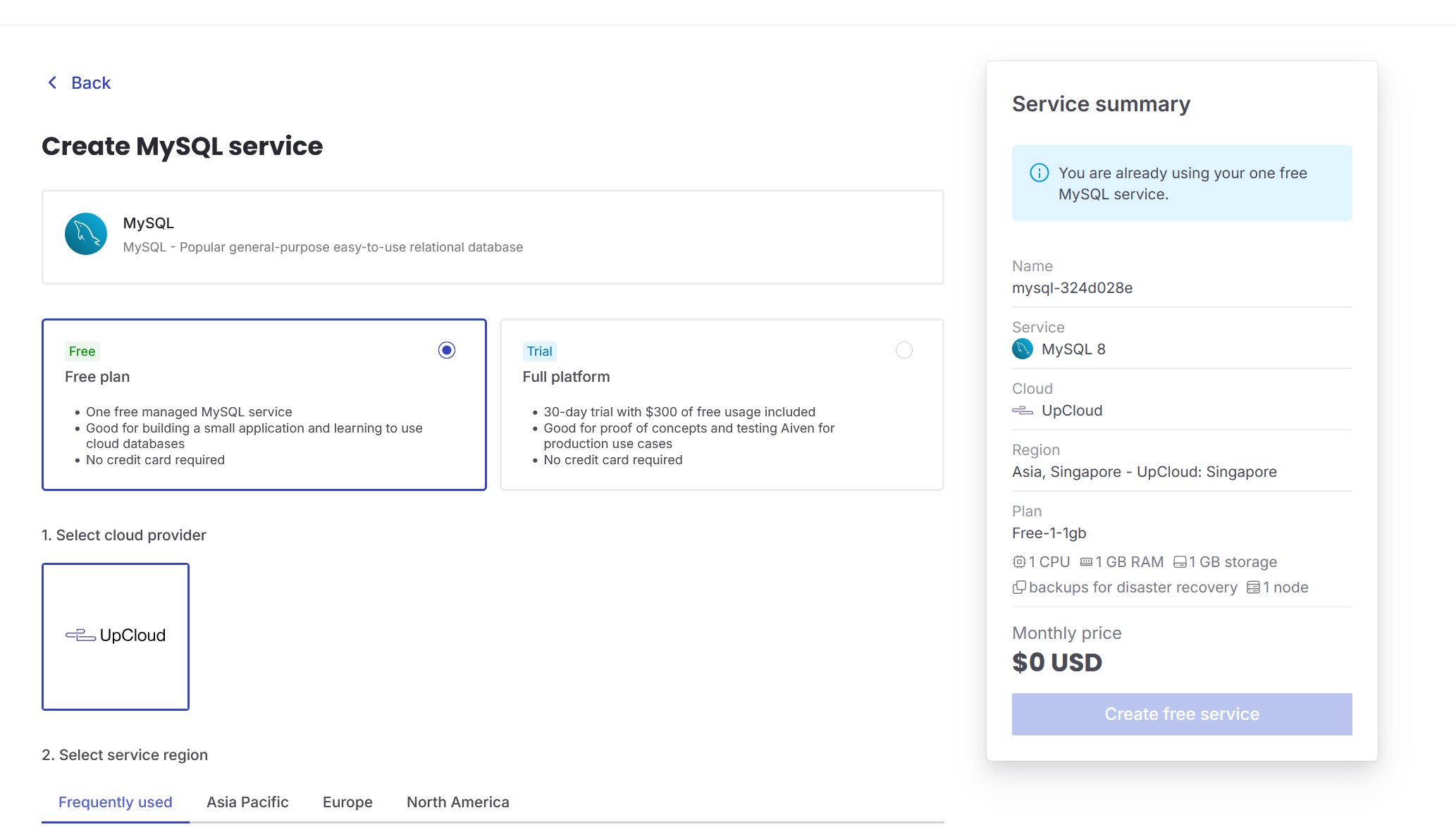Go back via the Back link

click(91, 83)
